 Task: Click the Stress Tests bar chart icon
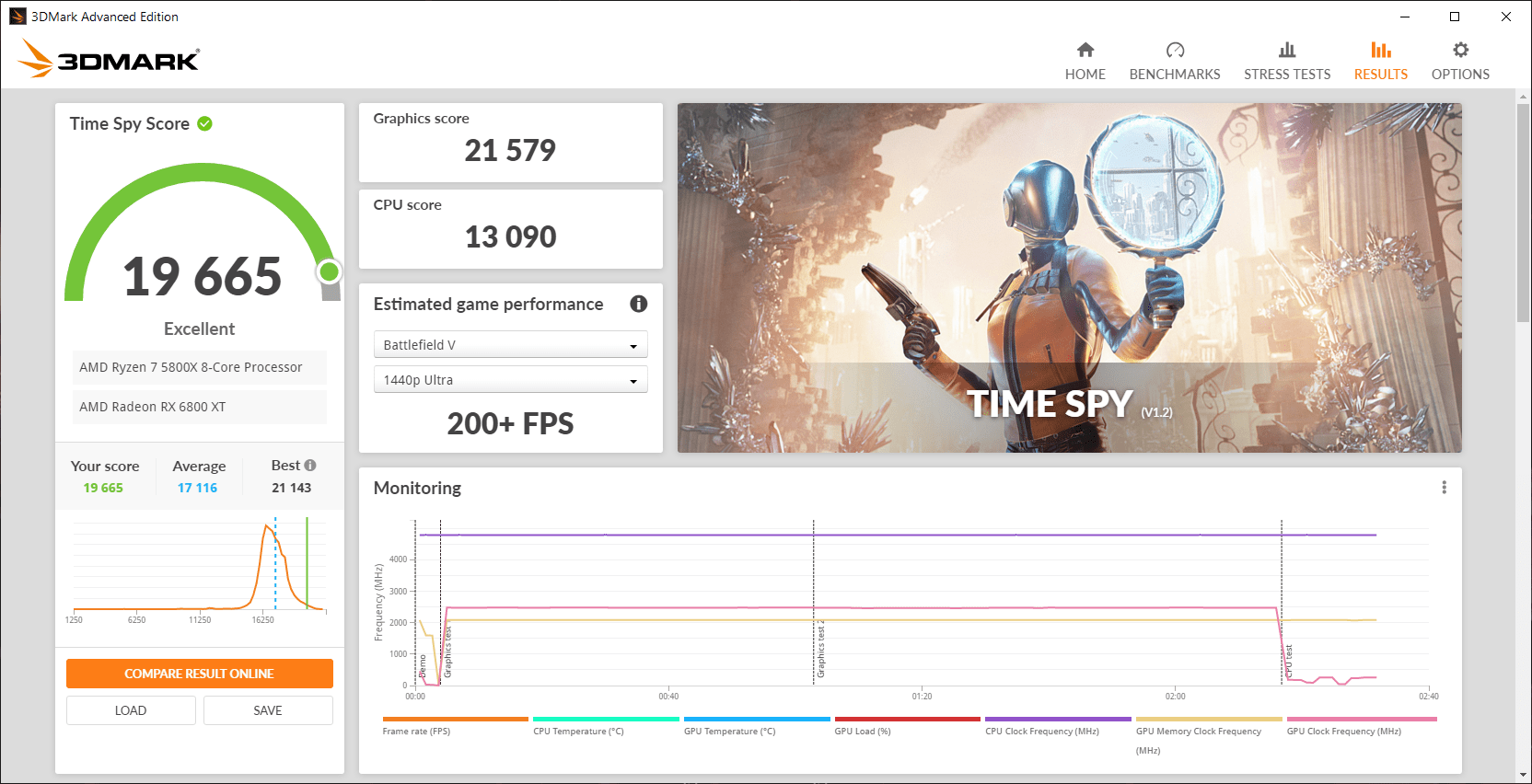click(x=1287, y=50)
